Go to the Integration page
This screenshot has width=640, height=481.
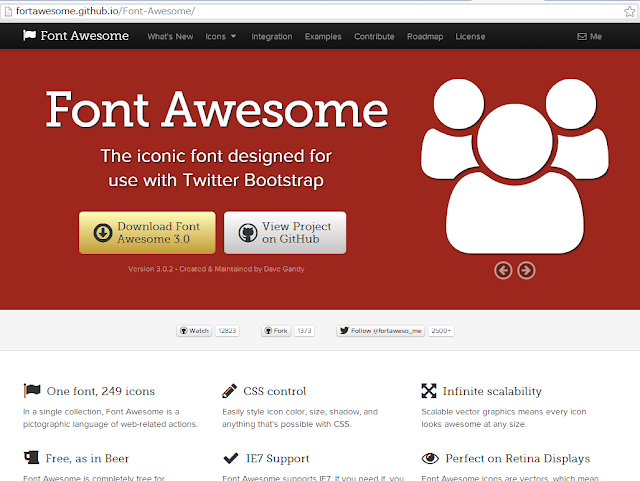tap(271, 36)
